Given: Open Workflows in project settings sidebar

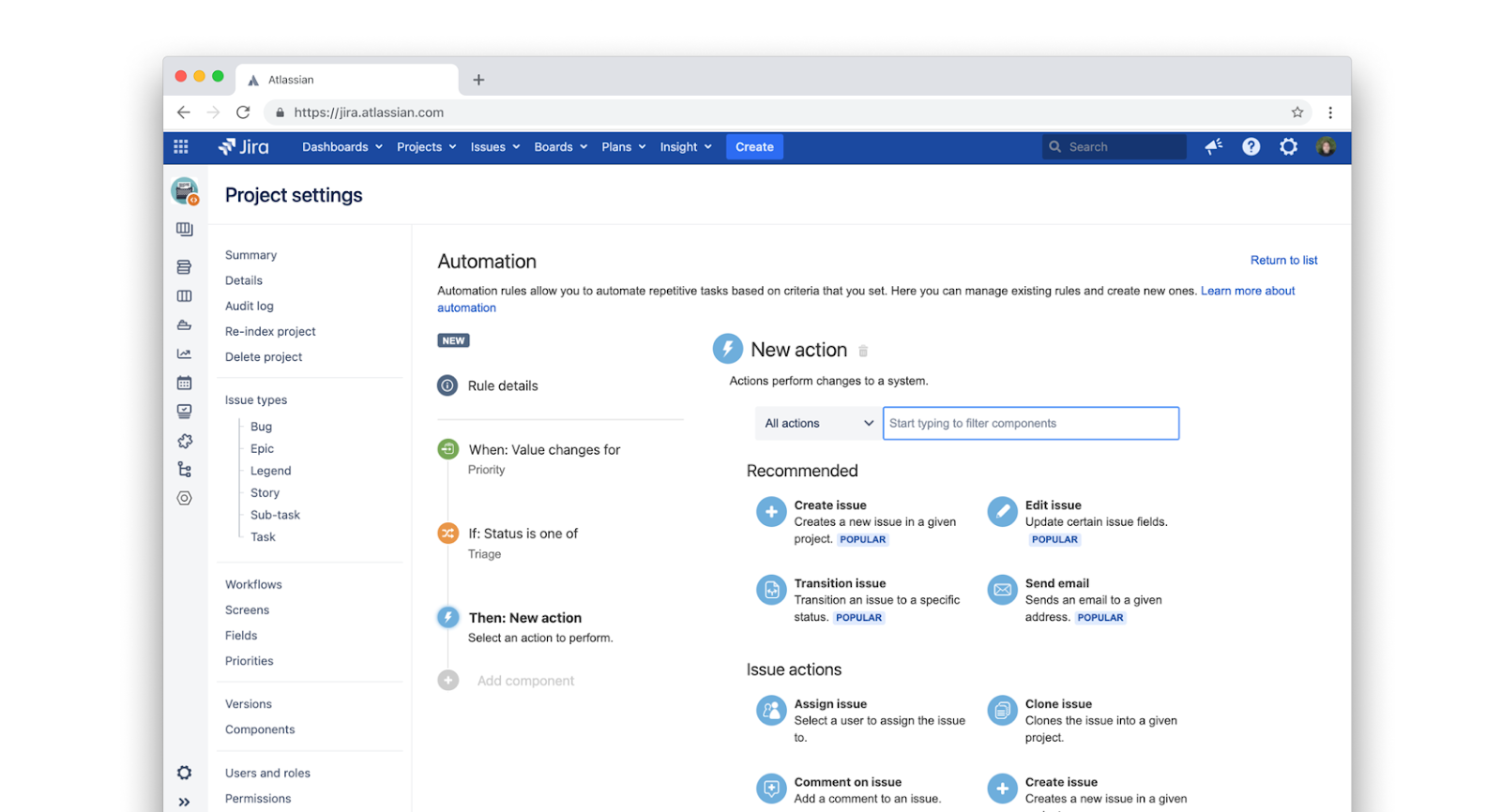Looking at the screenshot, I should [x=253, y=584].
